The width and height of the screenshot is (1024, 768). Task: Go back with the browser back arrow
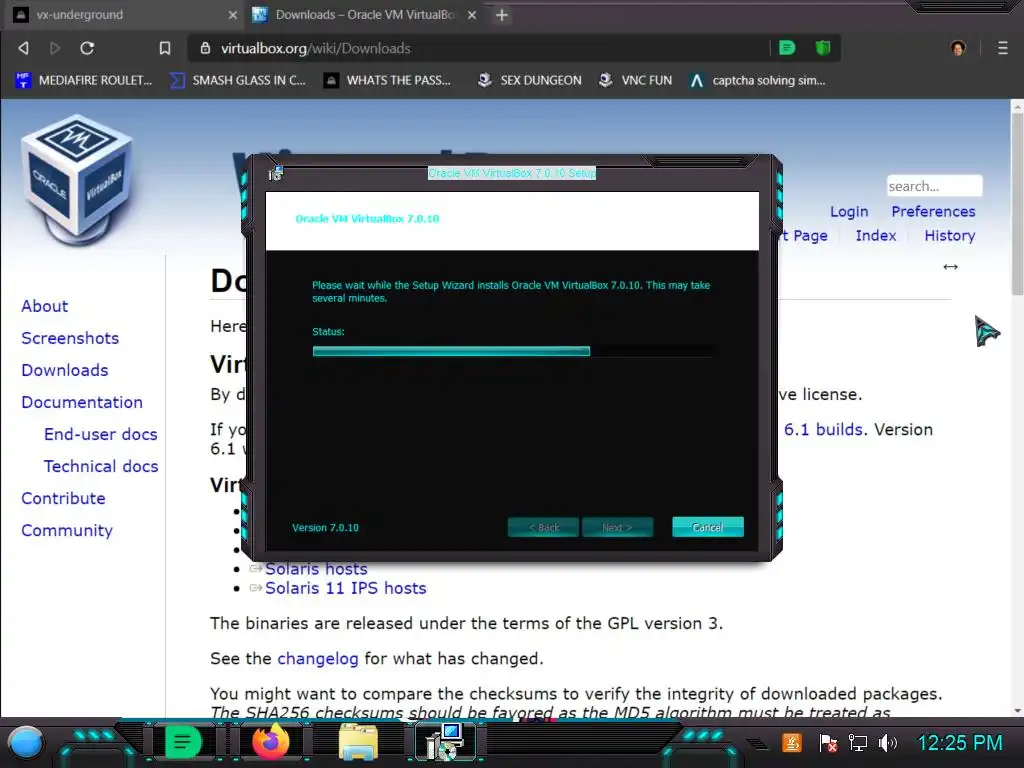(x=24, y=48)
